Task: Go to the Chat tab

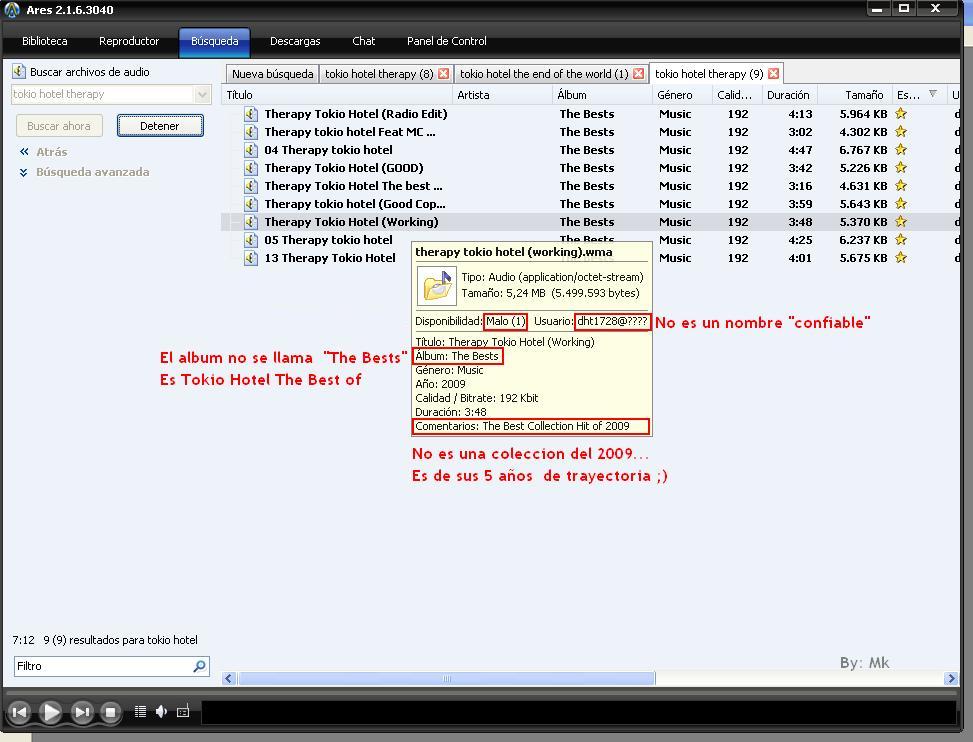Action: click(364, 41)
